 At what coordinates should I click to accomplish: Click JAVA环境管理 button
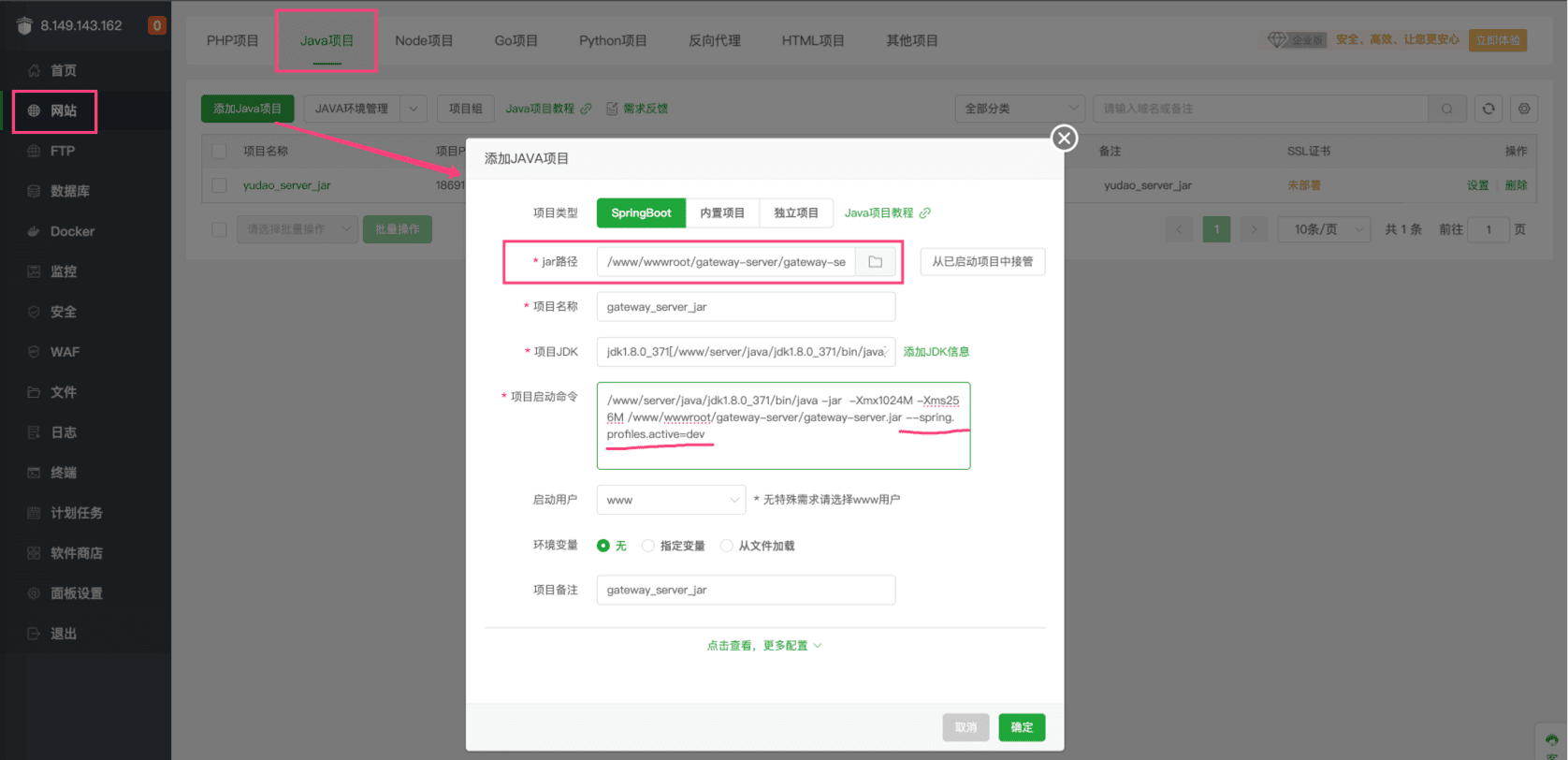coord(352,109)
